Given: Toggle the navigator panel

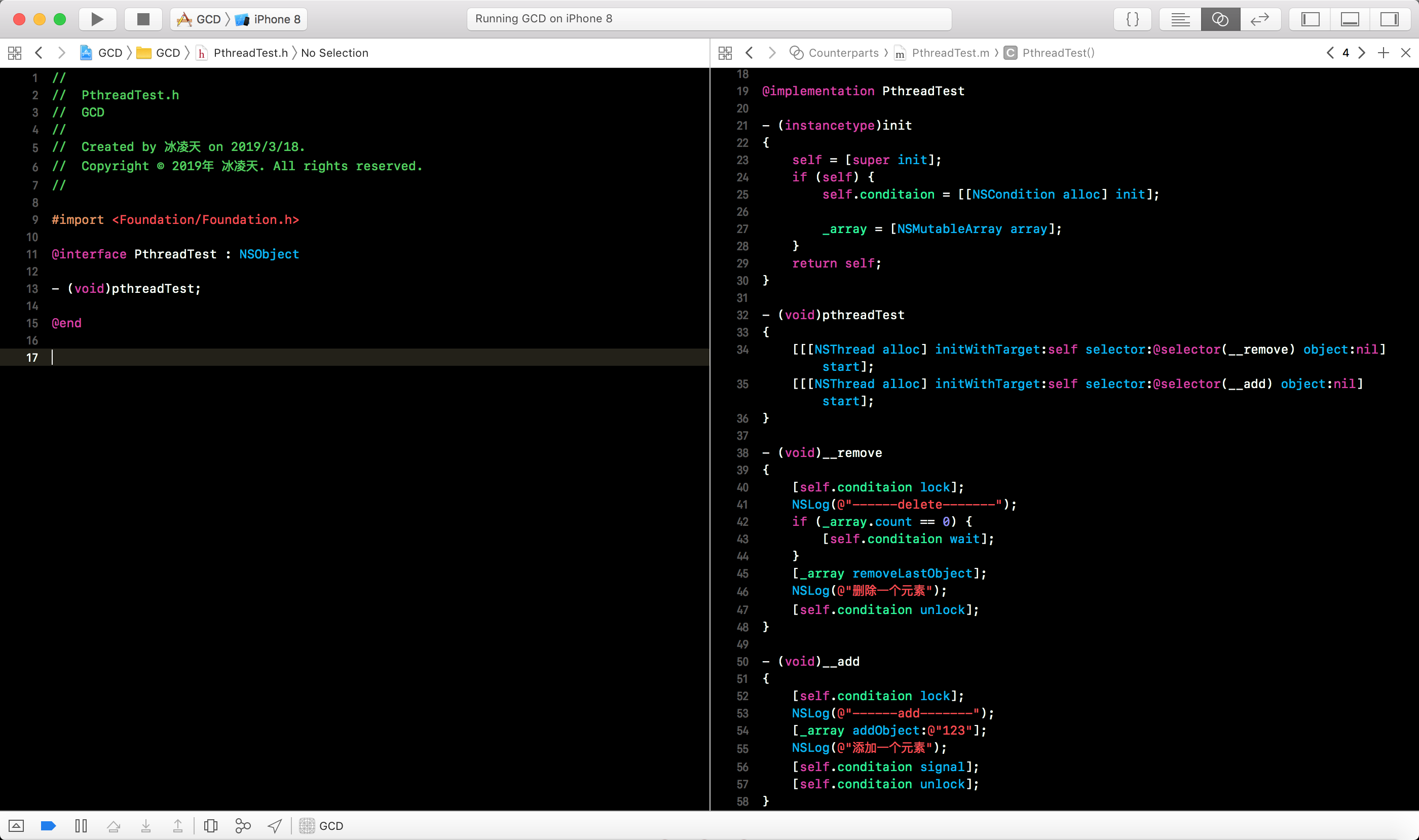Looking at the screenshot, I should point(1310,19).
